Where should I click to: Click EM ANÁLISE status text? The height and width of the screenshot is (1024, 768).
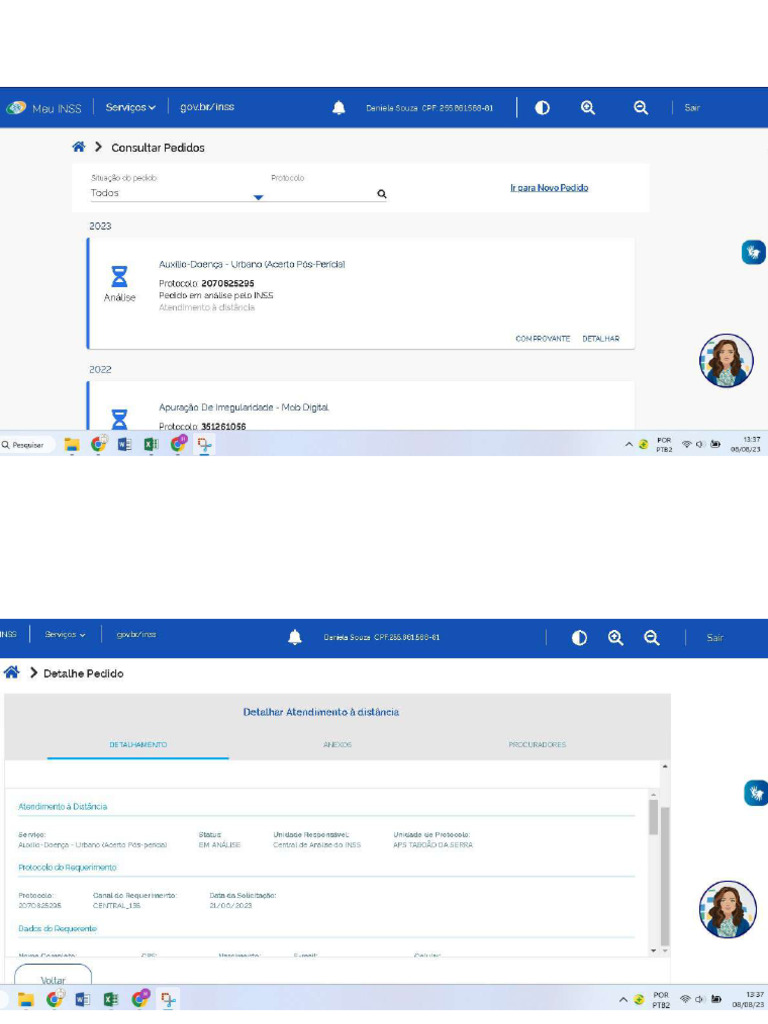219,845
